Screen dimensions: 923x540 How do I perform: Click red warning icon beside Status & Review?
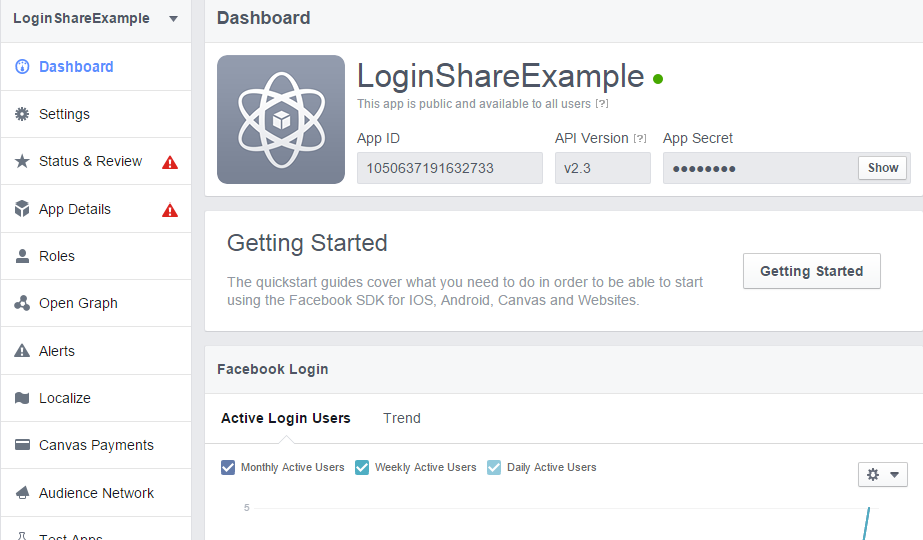170,162
